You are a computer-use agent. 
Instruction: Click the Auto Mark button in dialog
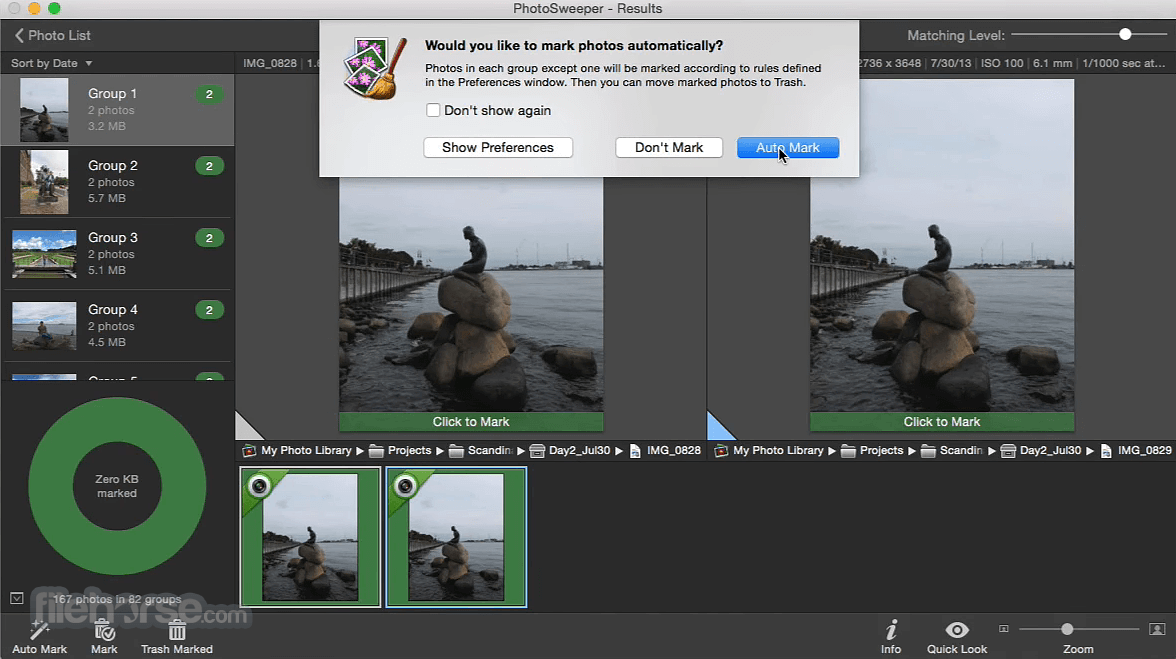coord(788,148)
